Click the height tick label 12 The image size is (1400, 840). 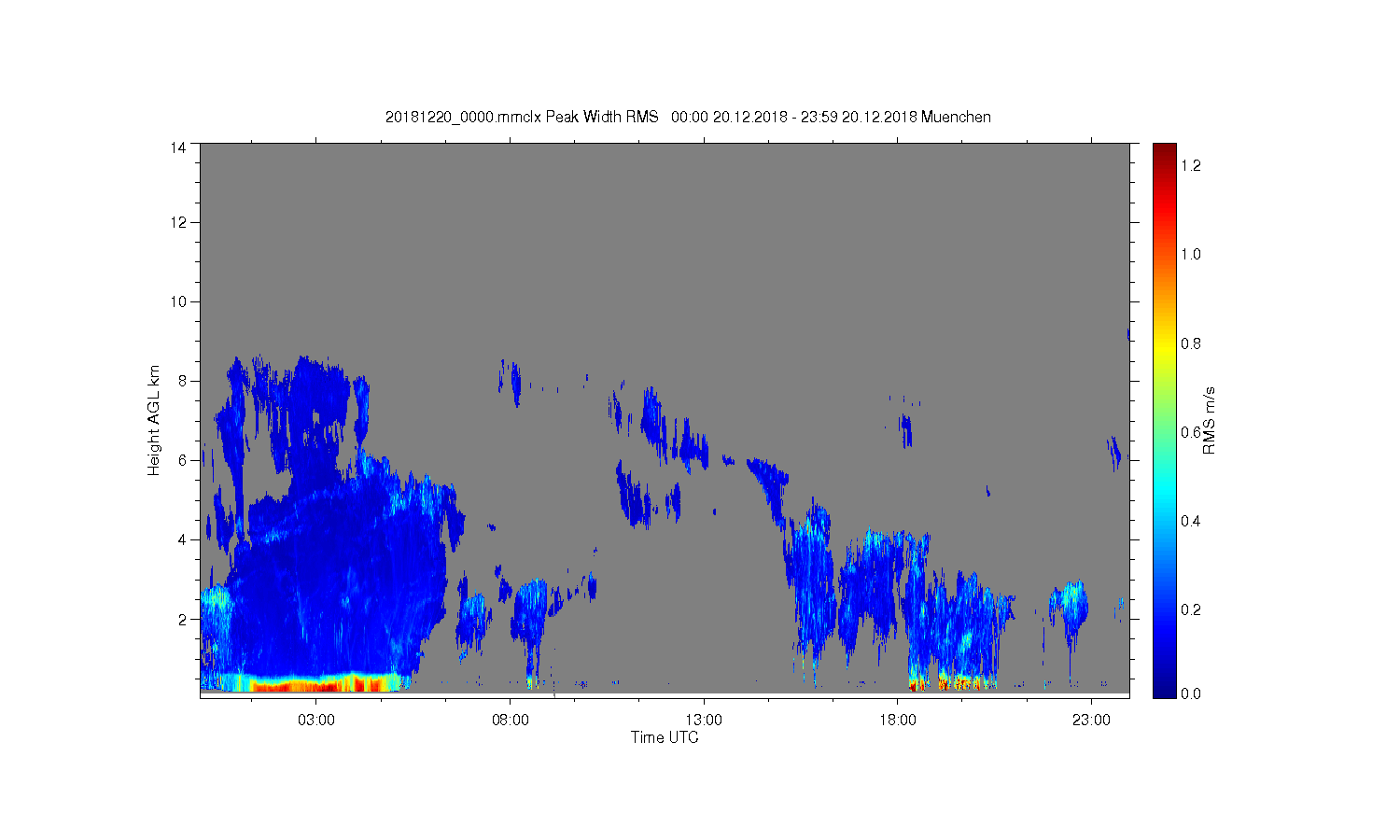click(177, 222)
